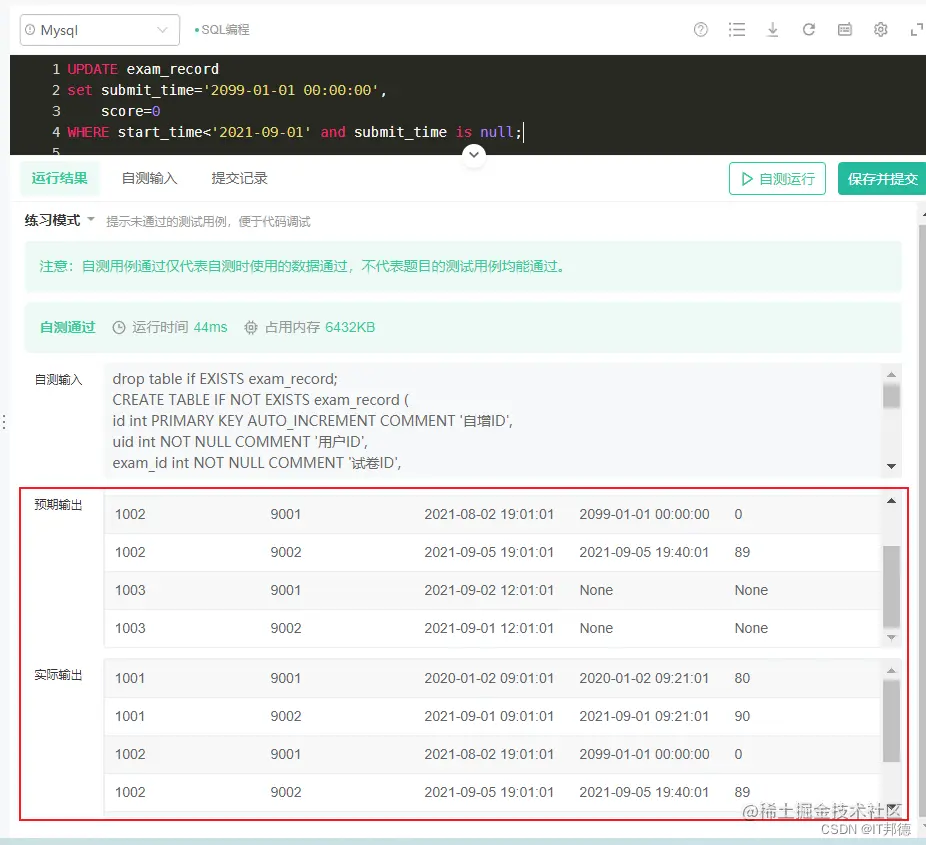Click scroll-up arrow of 预期输出 table

point(891,501)
